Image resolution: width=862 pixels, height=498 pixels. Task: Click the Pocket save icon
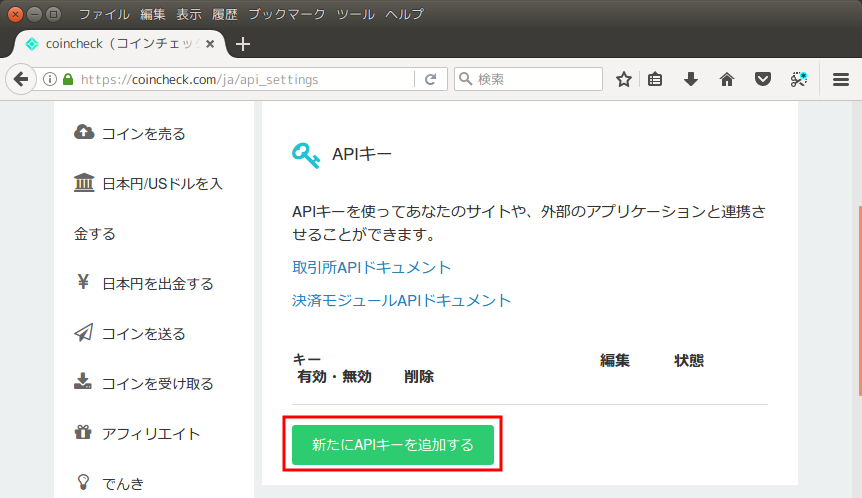pyautogui.click(x=763, y=79)
